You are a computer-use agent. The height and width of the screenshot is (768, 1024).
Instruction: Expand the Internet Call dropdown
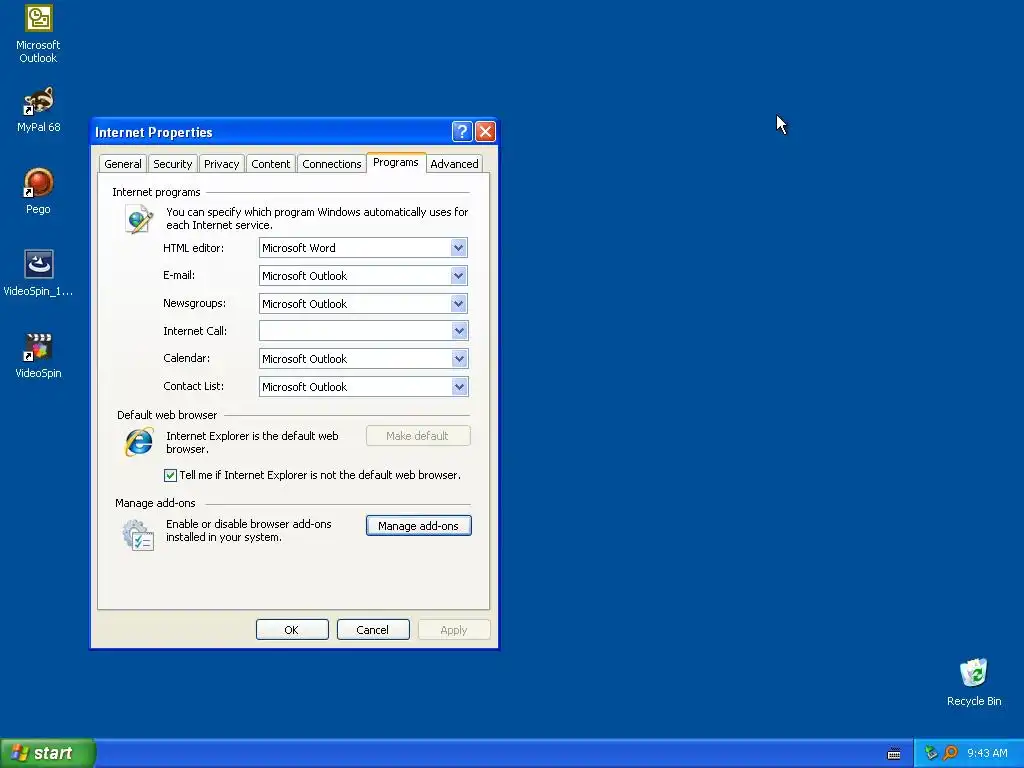pos(458,331)
